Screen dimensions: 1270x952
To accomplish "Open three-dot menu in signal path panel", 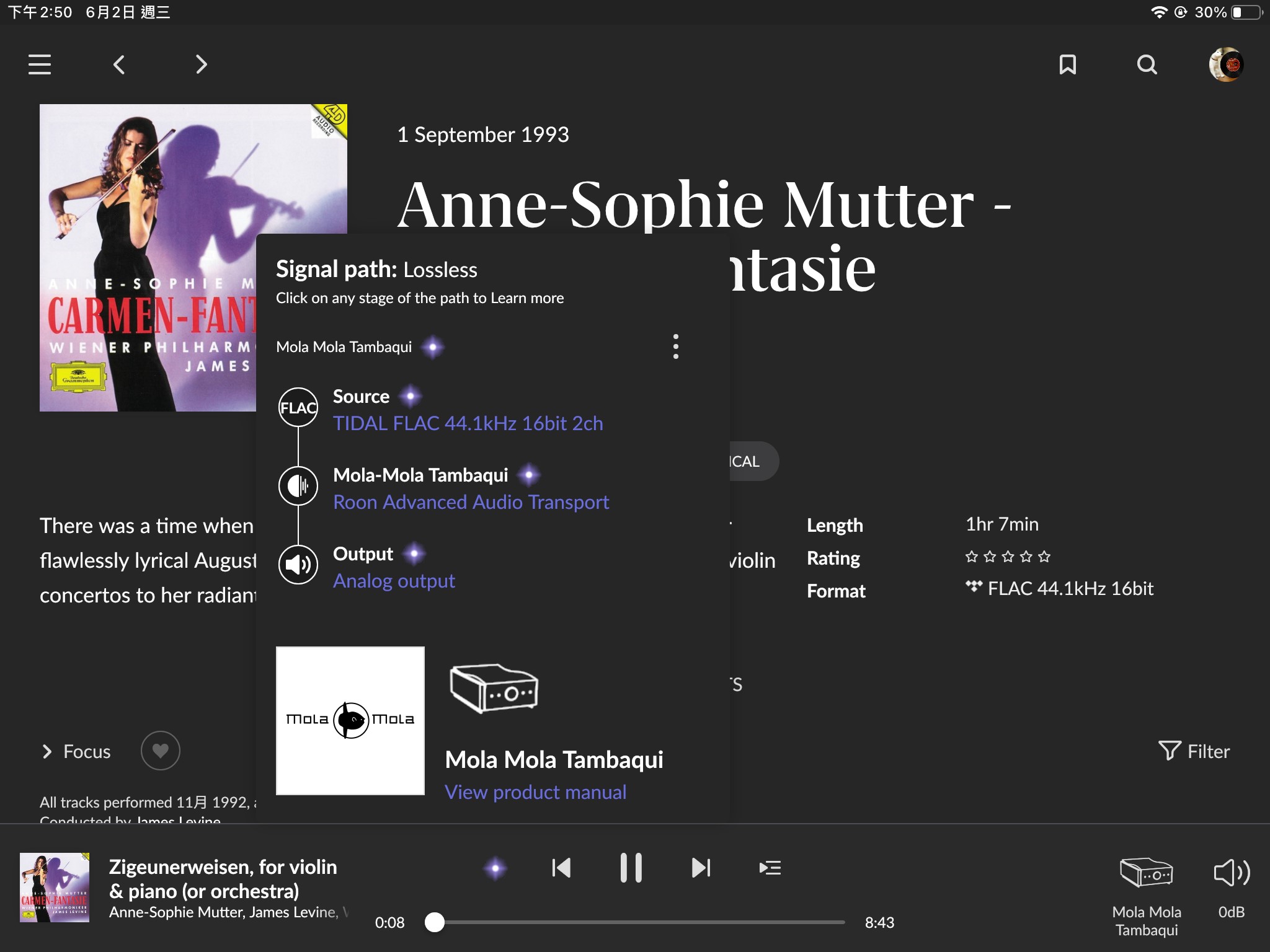I will 676,346.
